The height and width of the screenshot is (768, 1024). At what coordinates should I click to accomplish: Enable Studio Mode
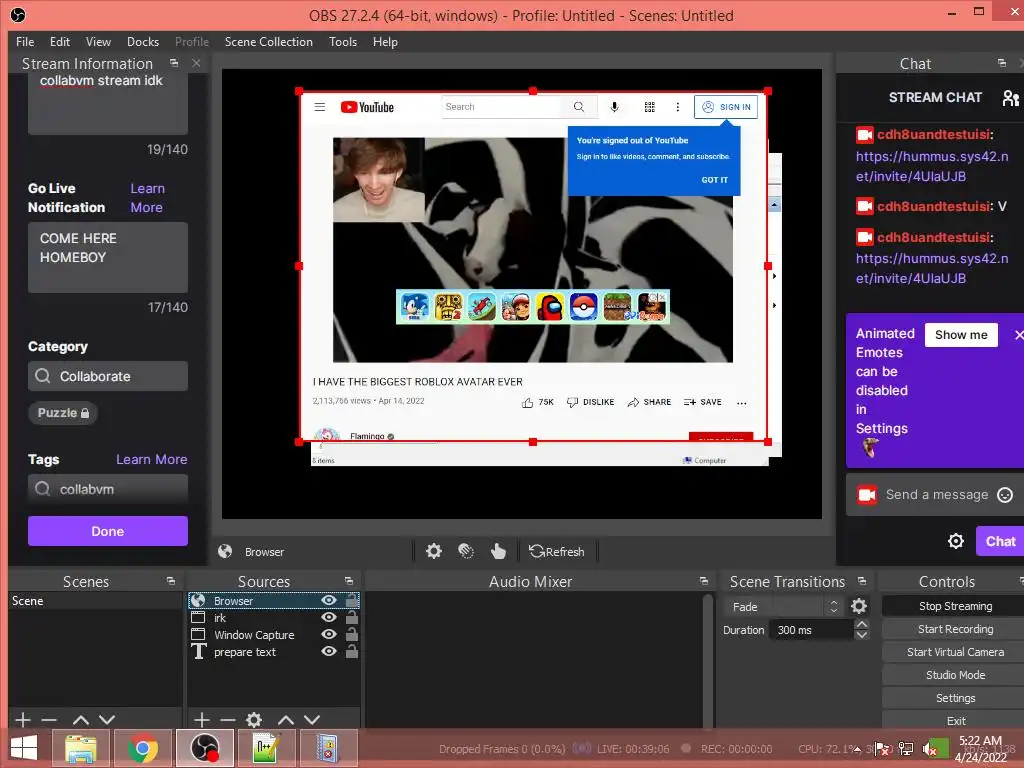pyautogui.click(x=955, y=675)
